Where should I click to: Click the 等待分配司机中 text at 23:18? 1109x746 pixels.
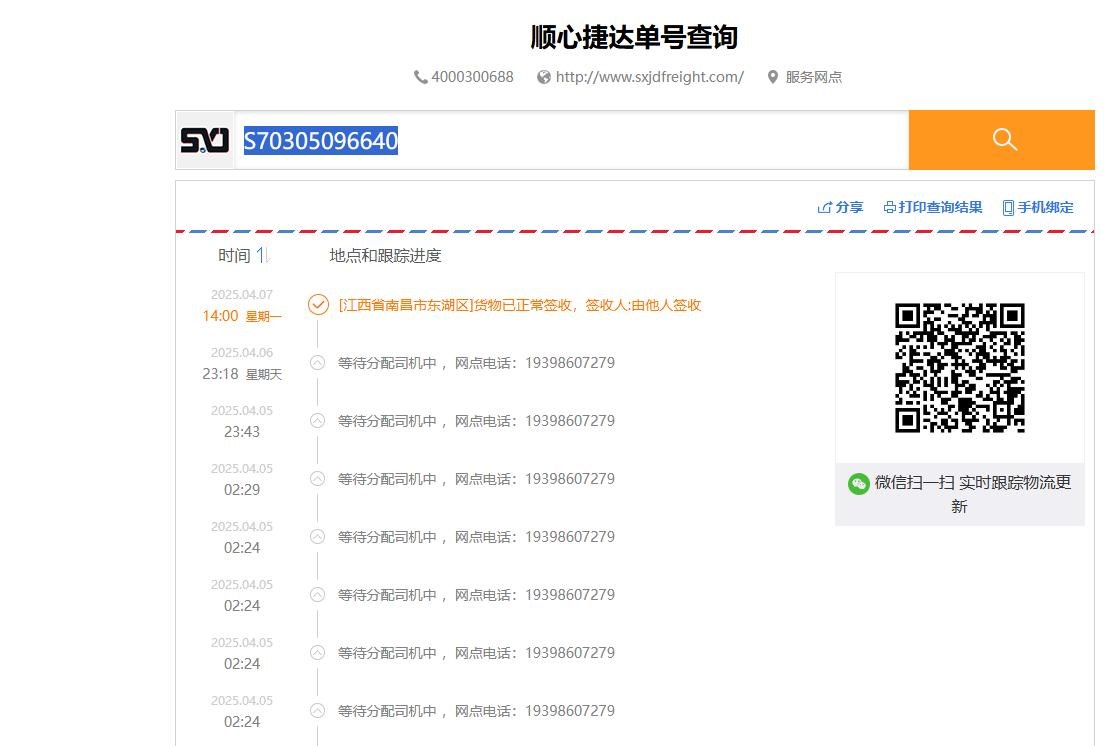pyautogui.click(x=387, y=363)
